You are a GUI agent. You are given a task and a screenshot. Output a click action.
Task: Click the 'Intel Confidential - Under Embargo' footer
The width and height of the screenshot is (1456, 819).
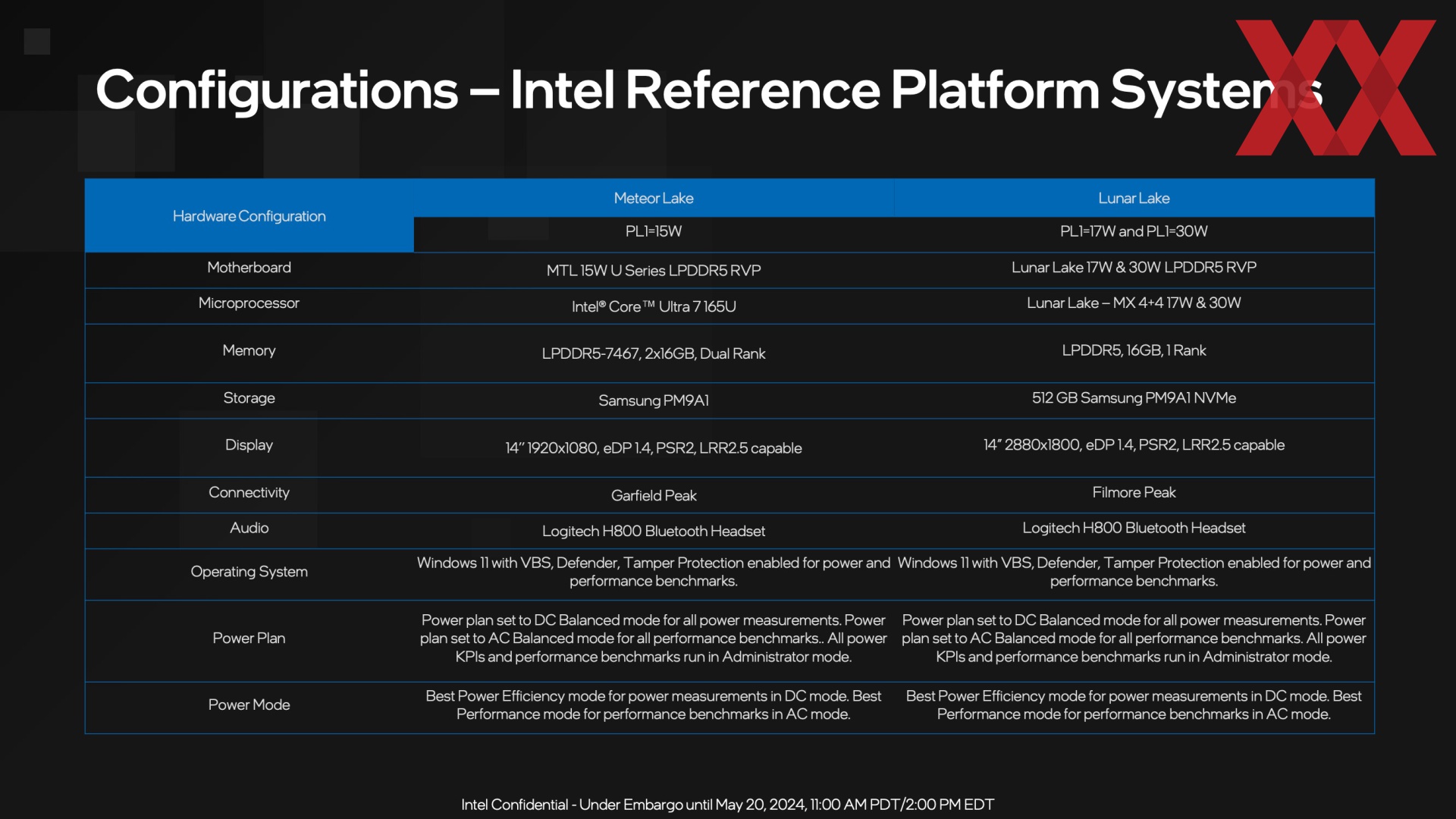pos(727,805)
